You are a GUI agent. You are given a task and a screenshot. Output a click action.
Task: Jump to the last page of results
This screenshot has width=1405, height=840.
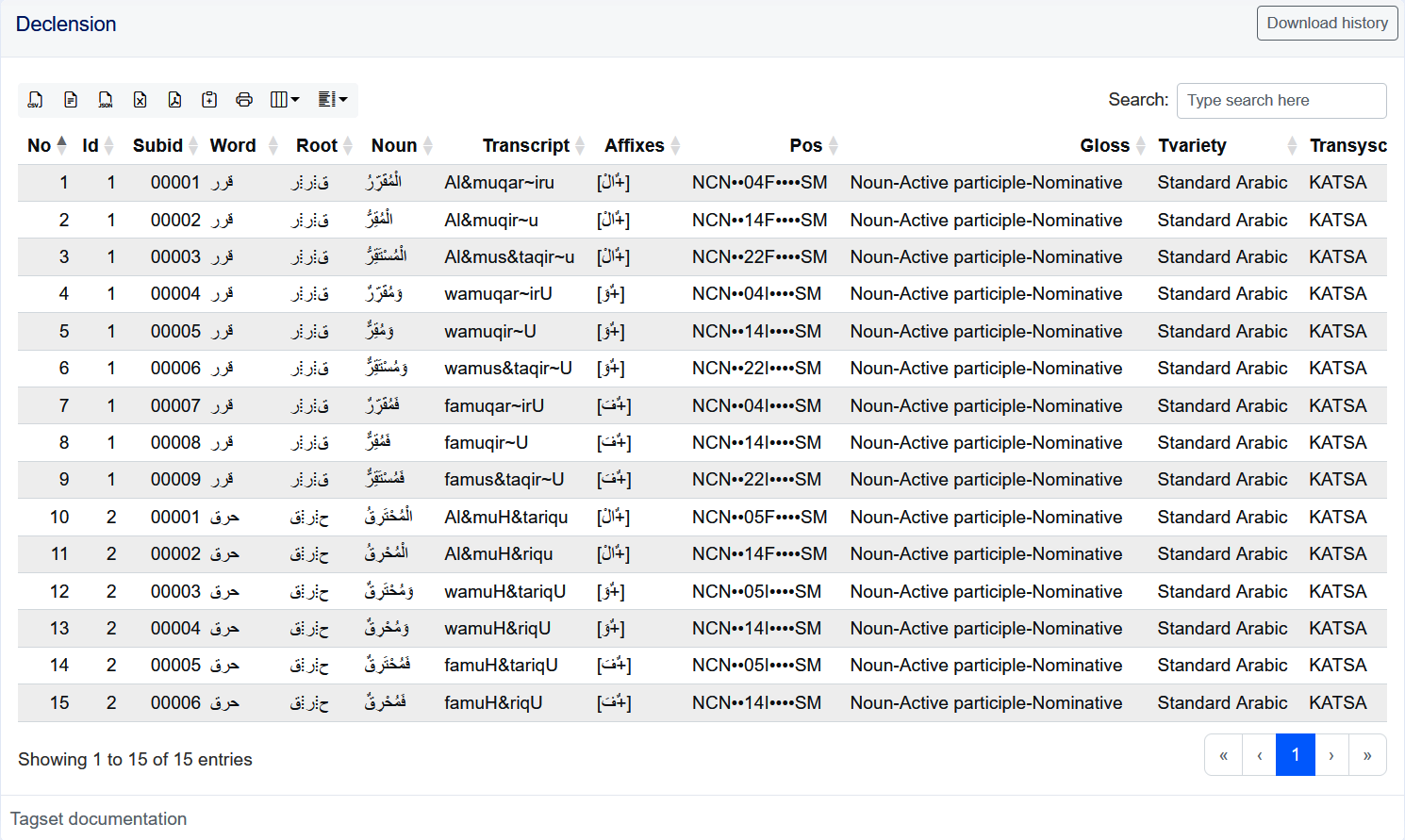[1367, 755]
